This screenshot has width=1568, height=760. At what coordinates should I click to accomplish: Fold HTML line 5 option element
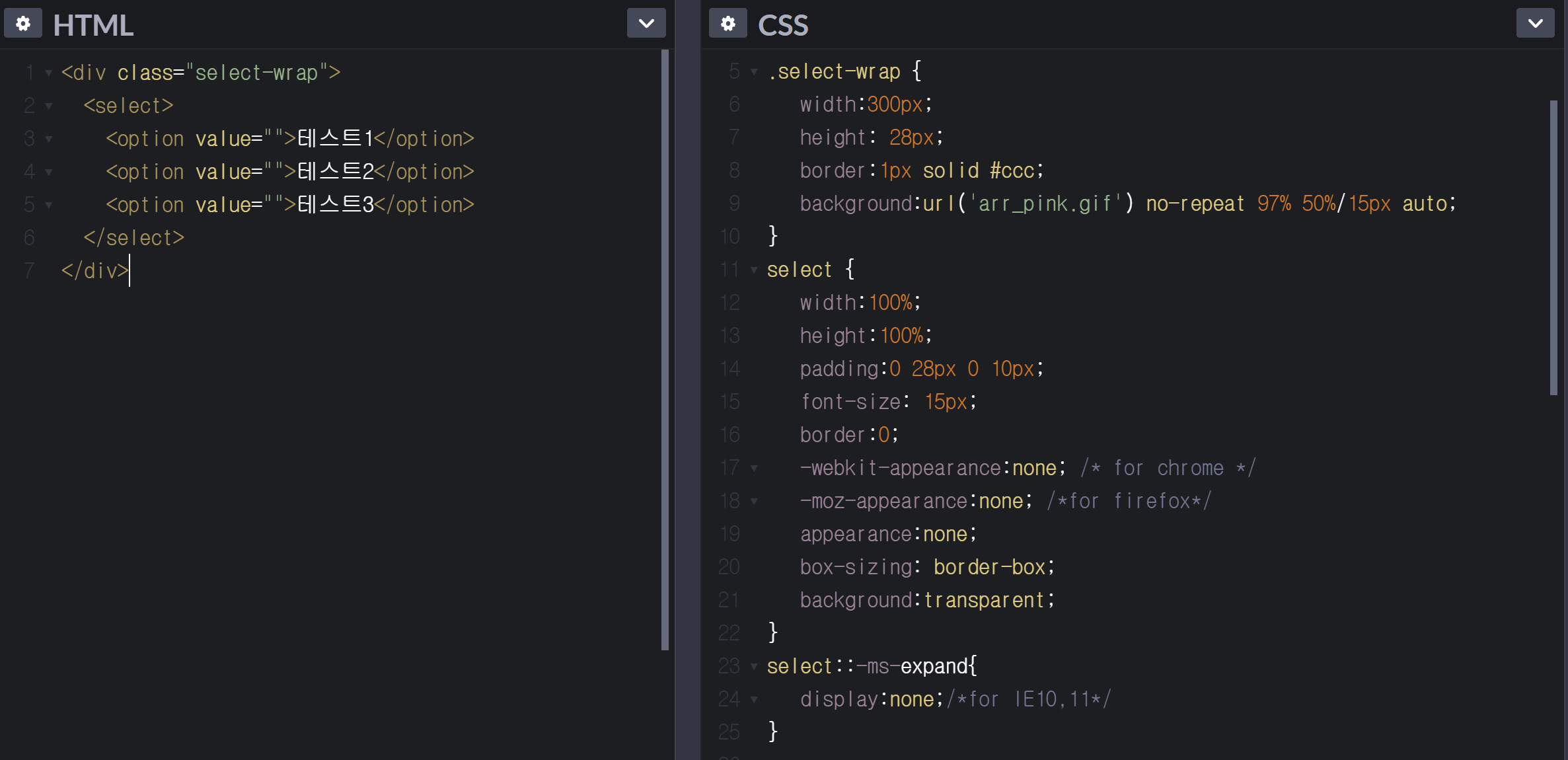[48, 205]
